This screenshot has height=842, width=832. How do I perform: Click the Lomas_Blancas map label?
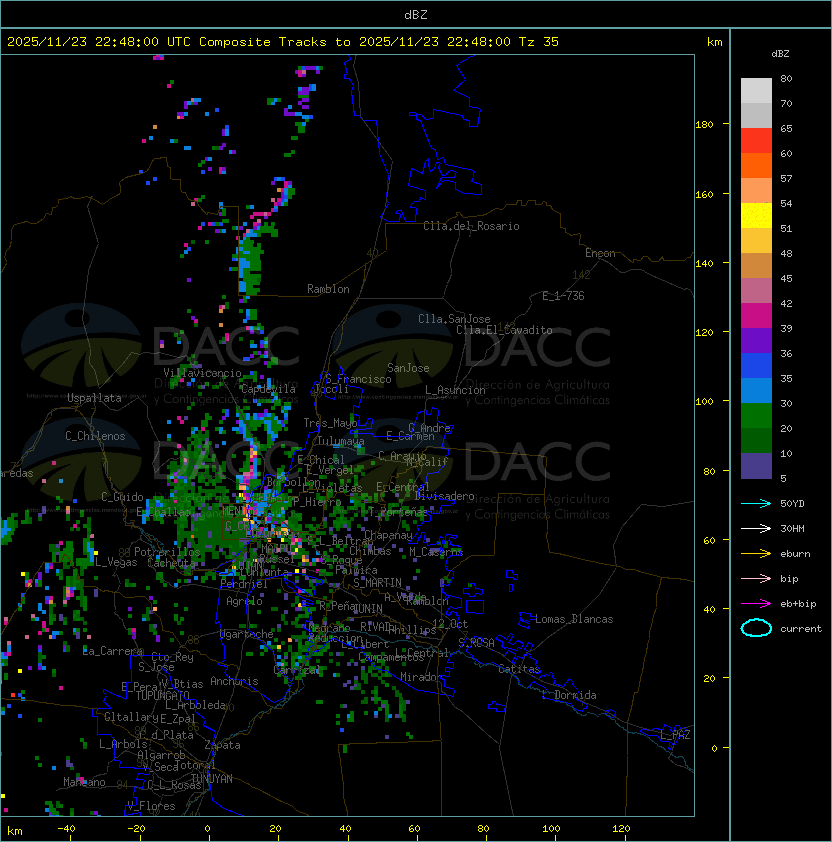click(x=574, y=619)
